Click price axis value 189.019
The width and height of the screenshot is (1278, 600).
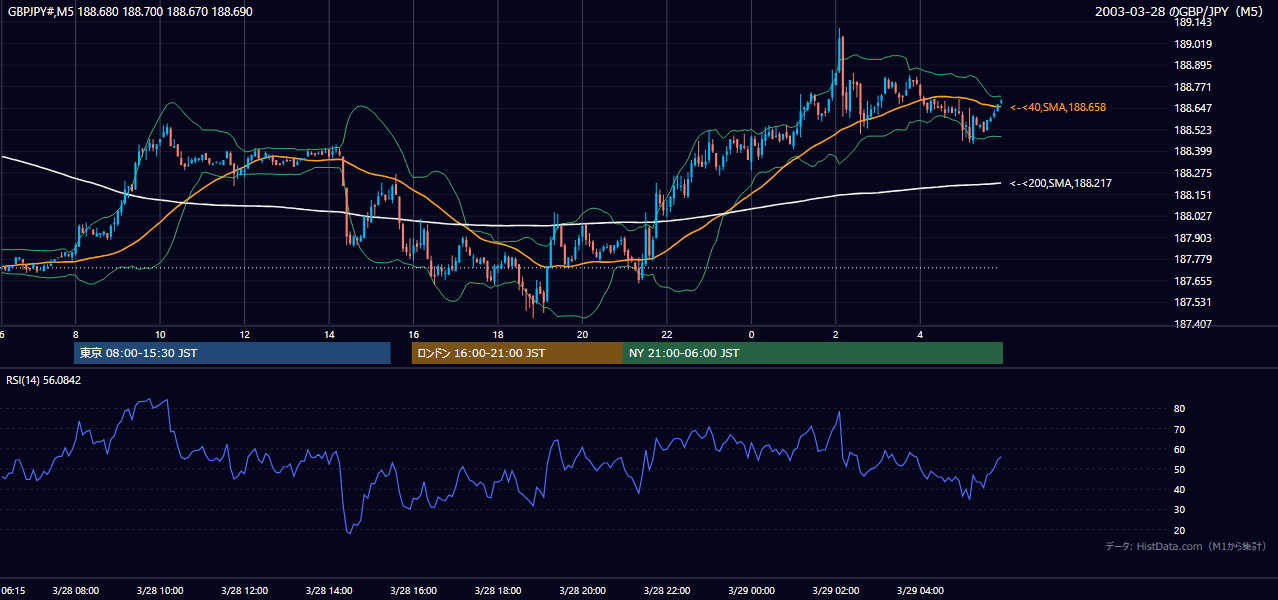coord(1193,44)
